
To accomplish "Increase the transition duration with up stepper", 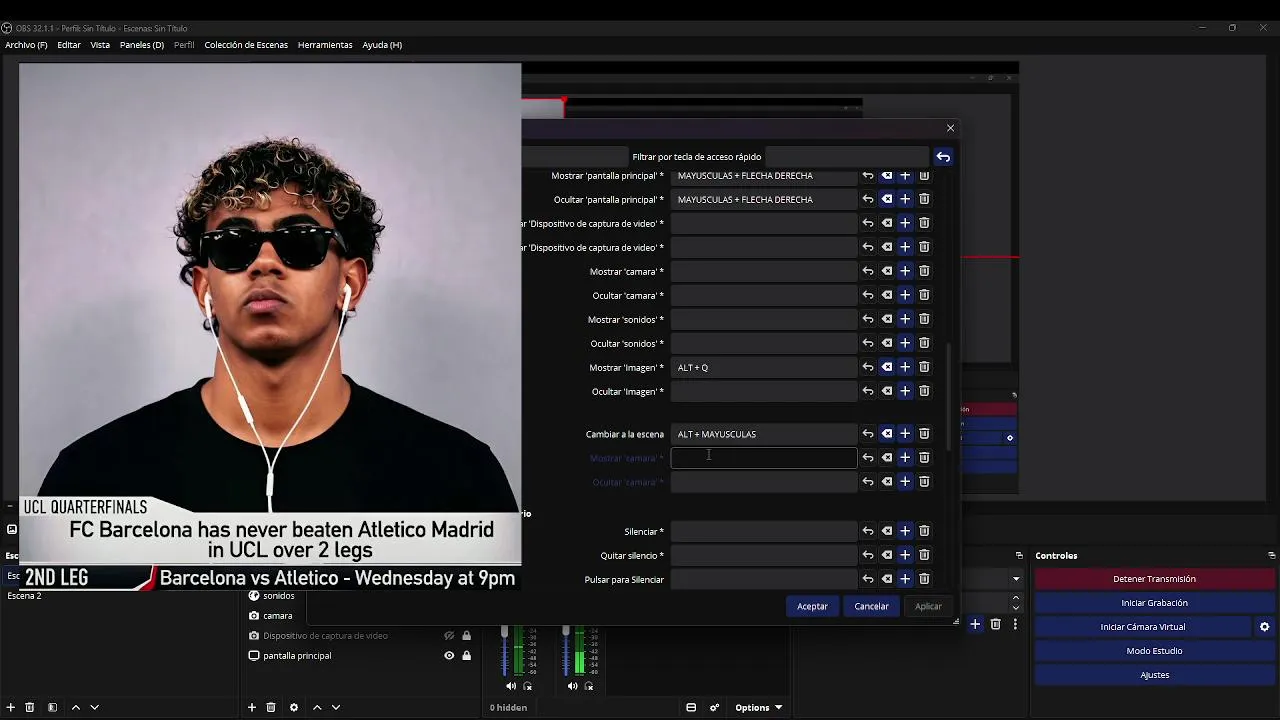I will [1016, 598].
